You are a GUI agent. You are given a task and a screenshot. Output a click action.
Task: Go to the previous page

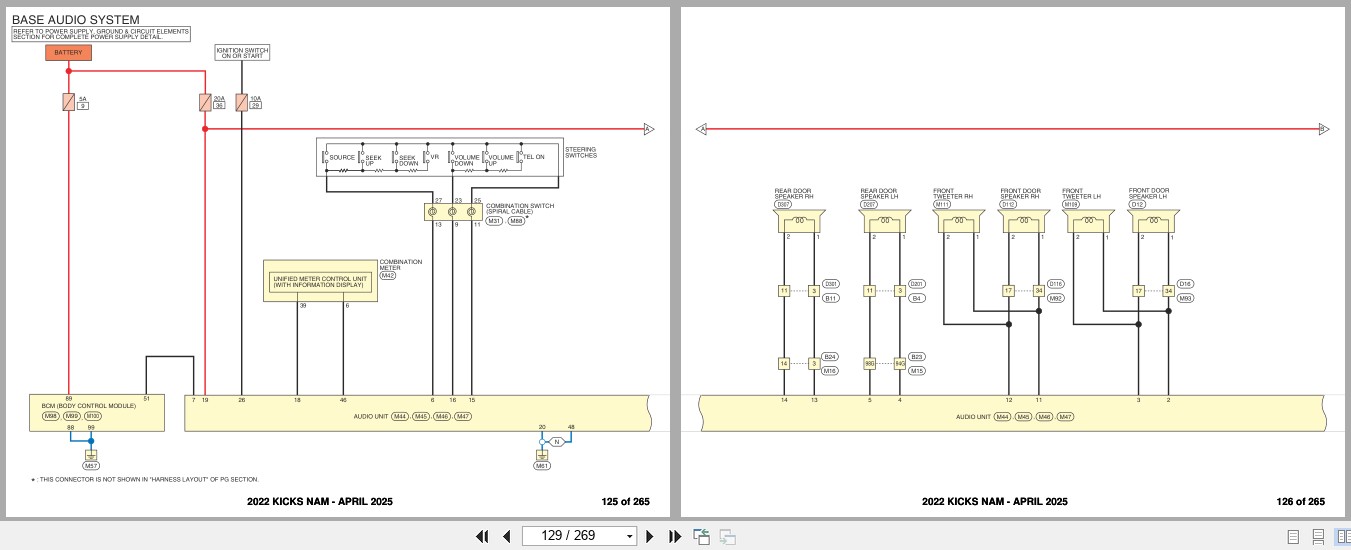pos(506,536)
